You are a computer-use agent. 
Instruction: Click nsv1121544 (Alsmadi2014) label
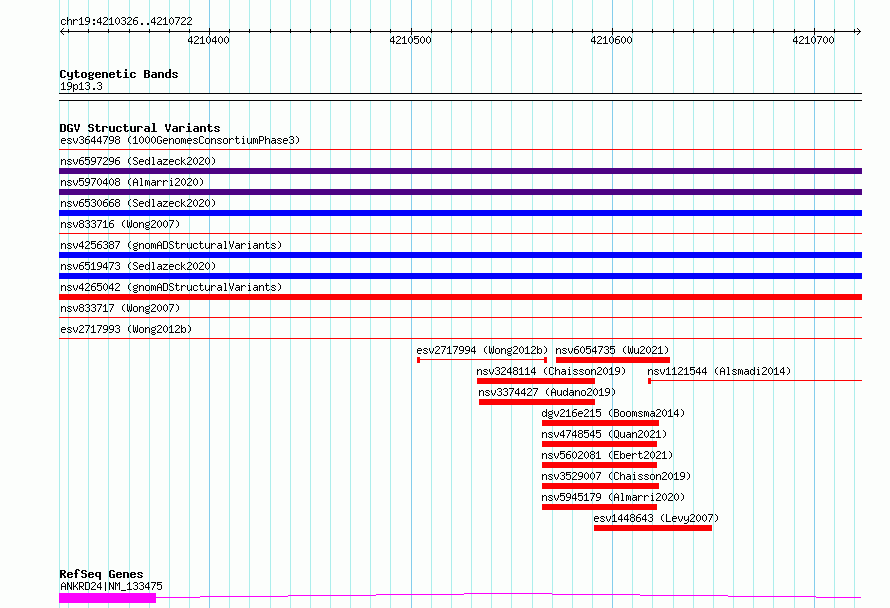point(719,371)
